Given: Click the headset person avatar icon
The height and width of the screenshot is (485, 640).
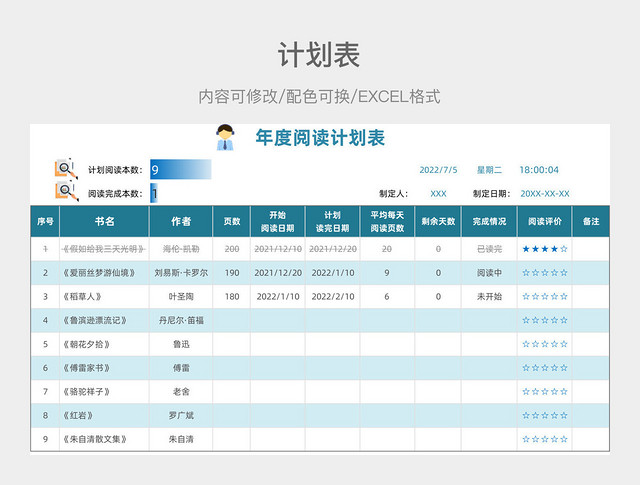Looking at the screenshot, I should [x=225, y=138].
